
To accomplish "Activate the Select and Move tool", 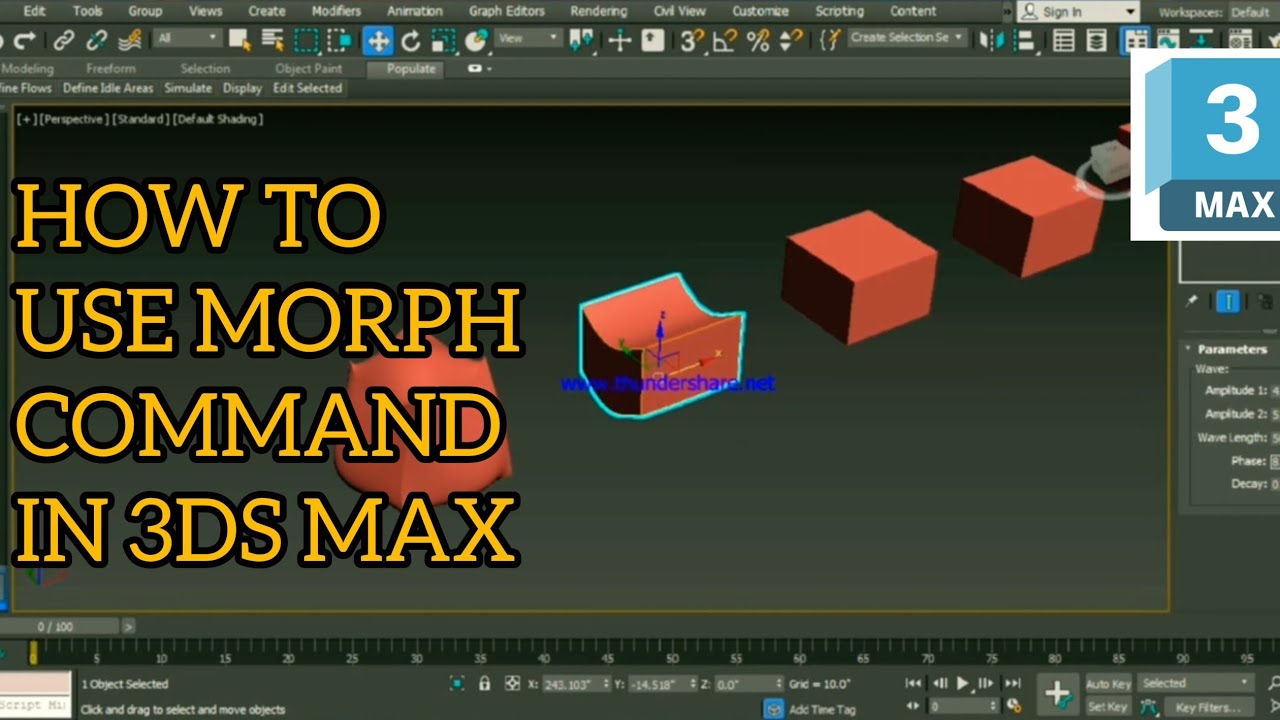I will [378, 41].
